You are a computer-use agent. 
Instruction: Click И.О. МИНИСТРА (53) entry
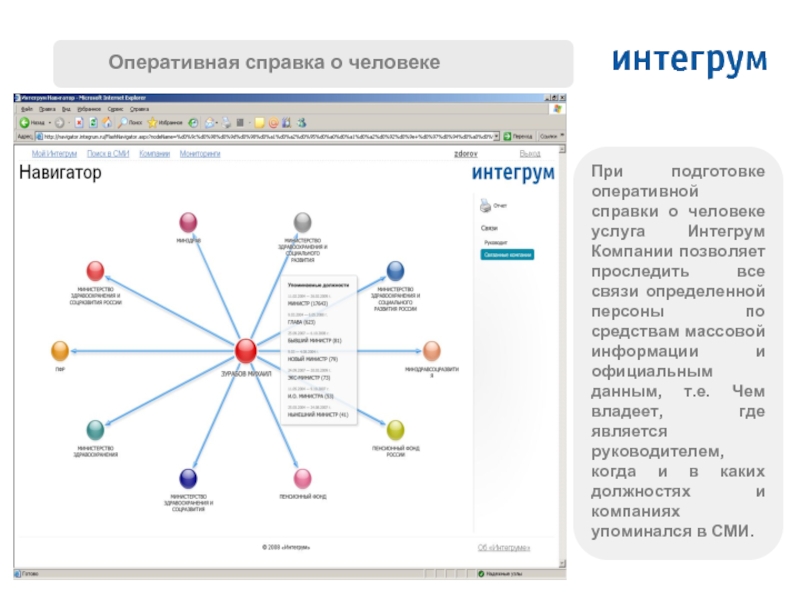[x=310, y=396]
